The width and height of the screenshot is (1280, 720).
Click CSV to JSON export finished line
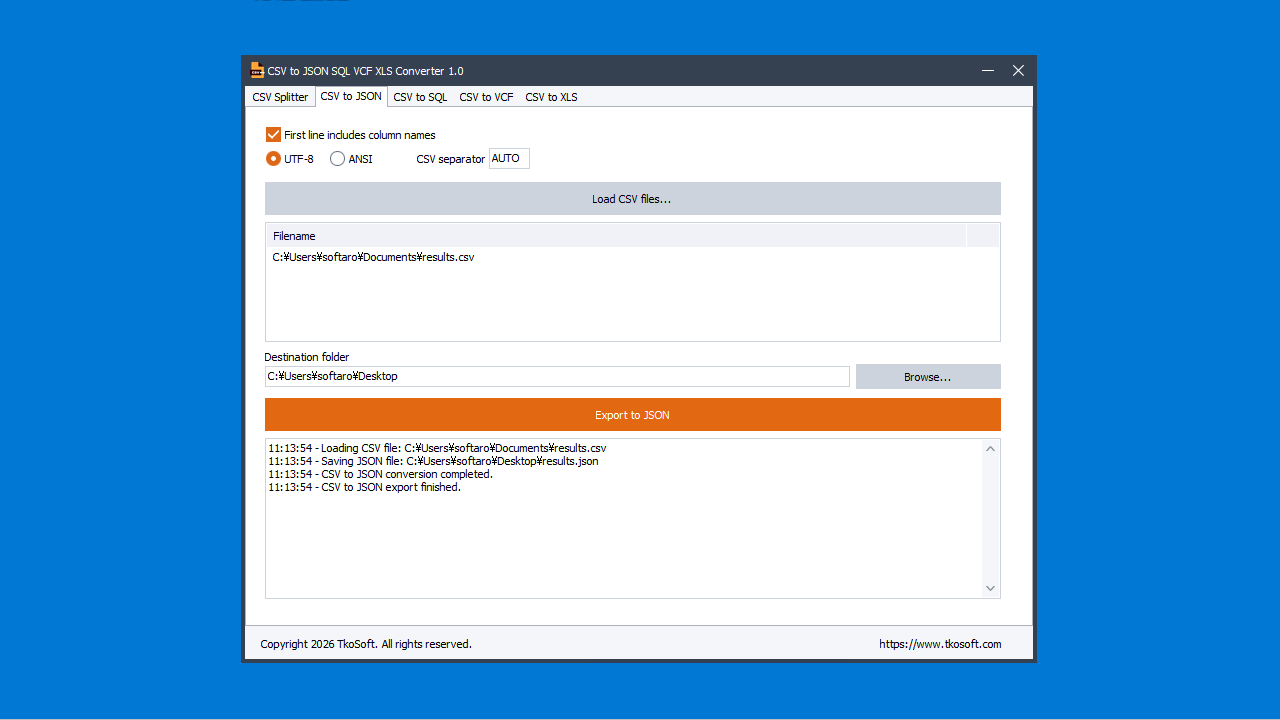tap(364, 487)
